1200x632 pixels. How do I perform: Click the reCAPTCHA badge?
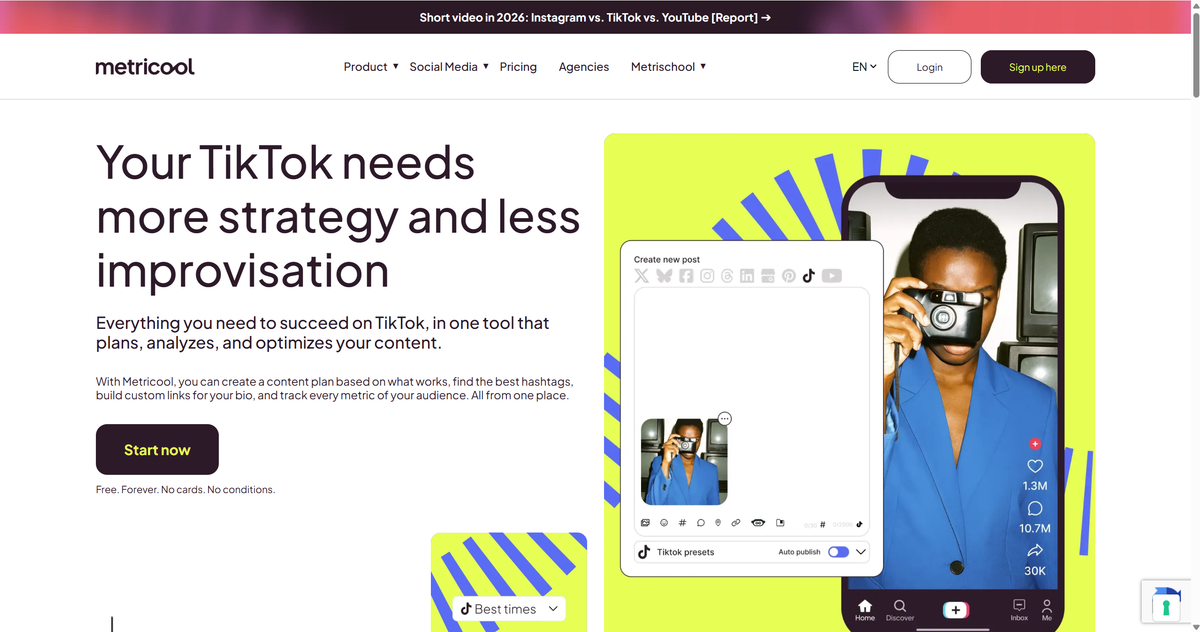(x=1167, y=603)
